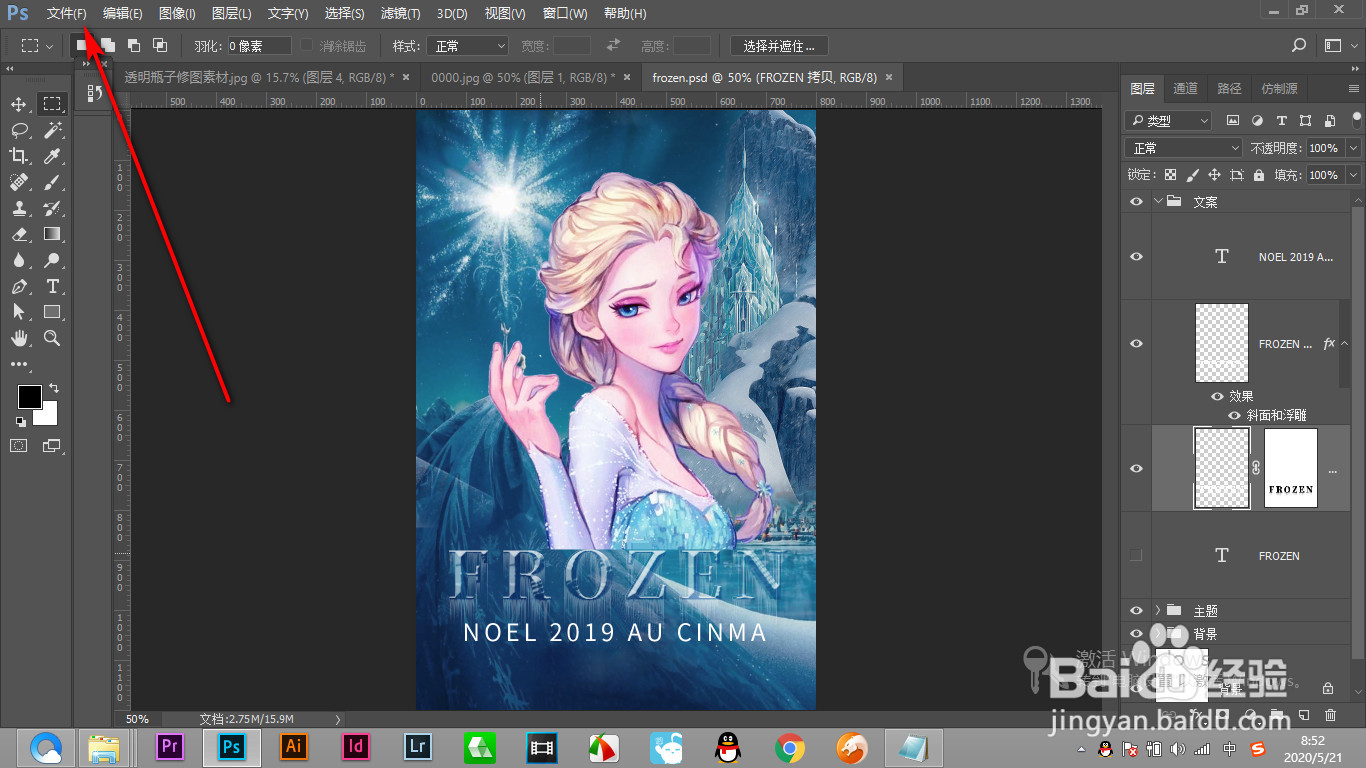
Task: Select the Dodge tool
Action: [x=52, y=261]
